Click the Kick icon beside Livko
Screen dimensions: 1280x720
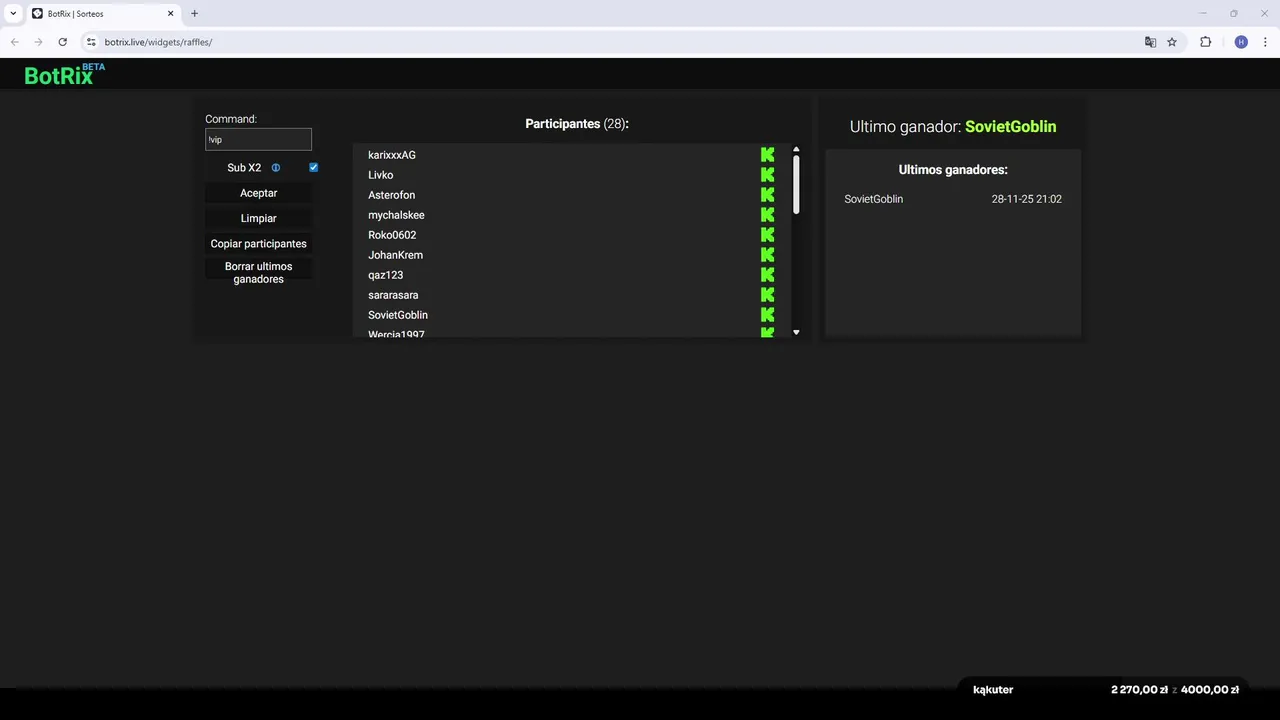[767, 175]
